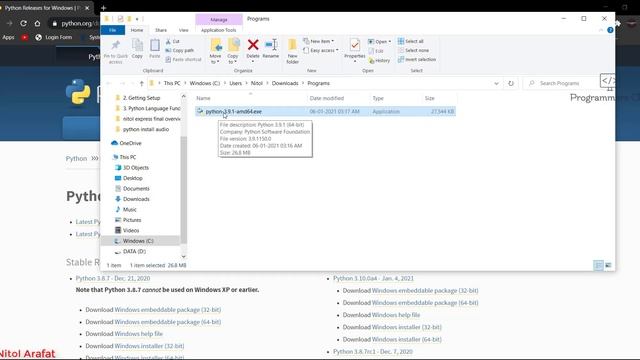Click the Cut command
Viewport: 640px width, 360px height.
(x=173, y=41)
